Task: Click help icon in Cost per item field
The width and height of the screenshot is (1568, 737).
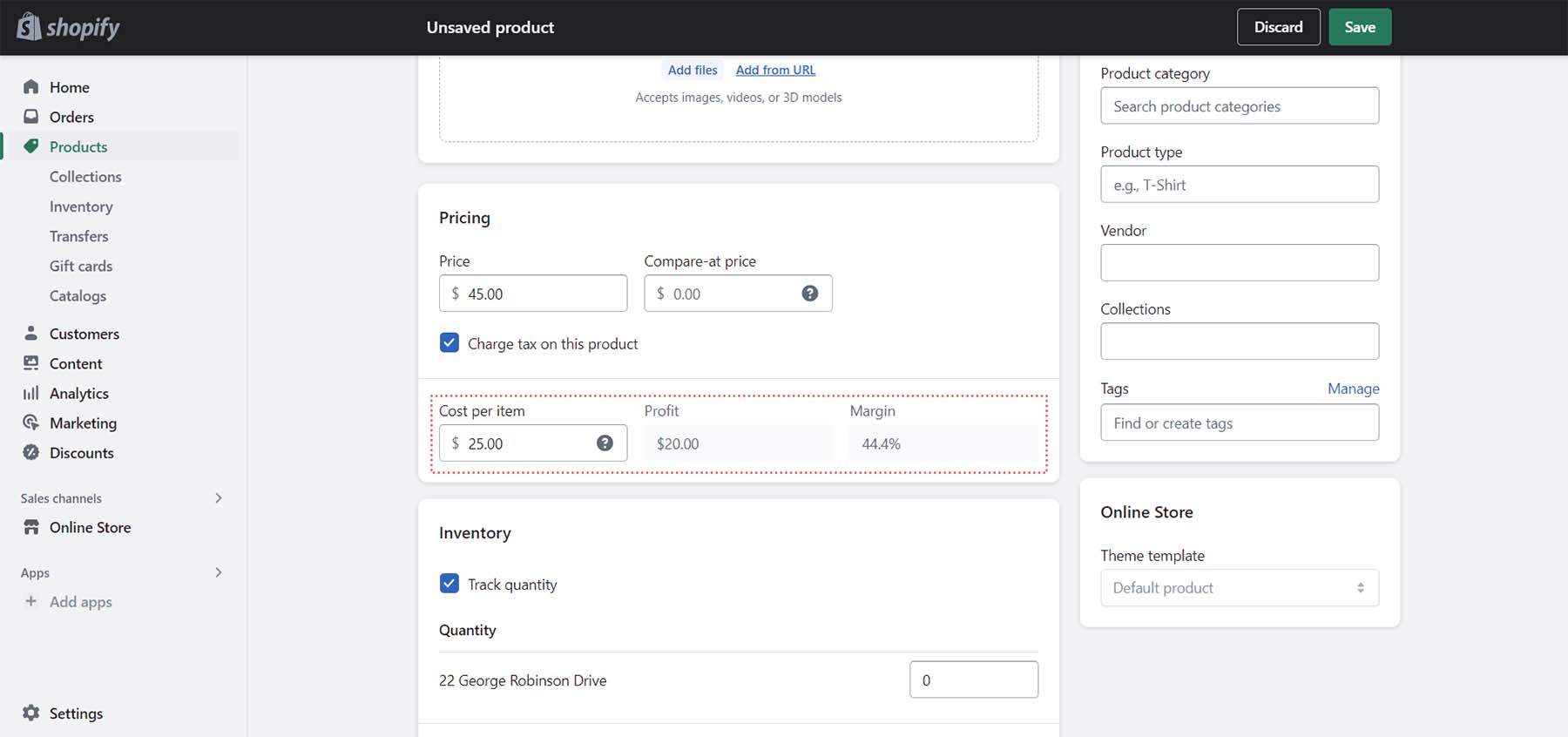Action: (605, 443)
